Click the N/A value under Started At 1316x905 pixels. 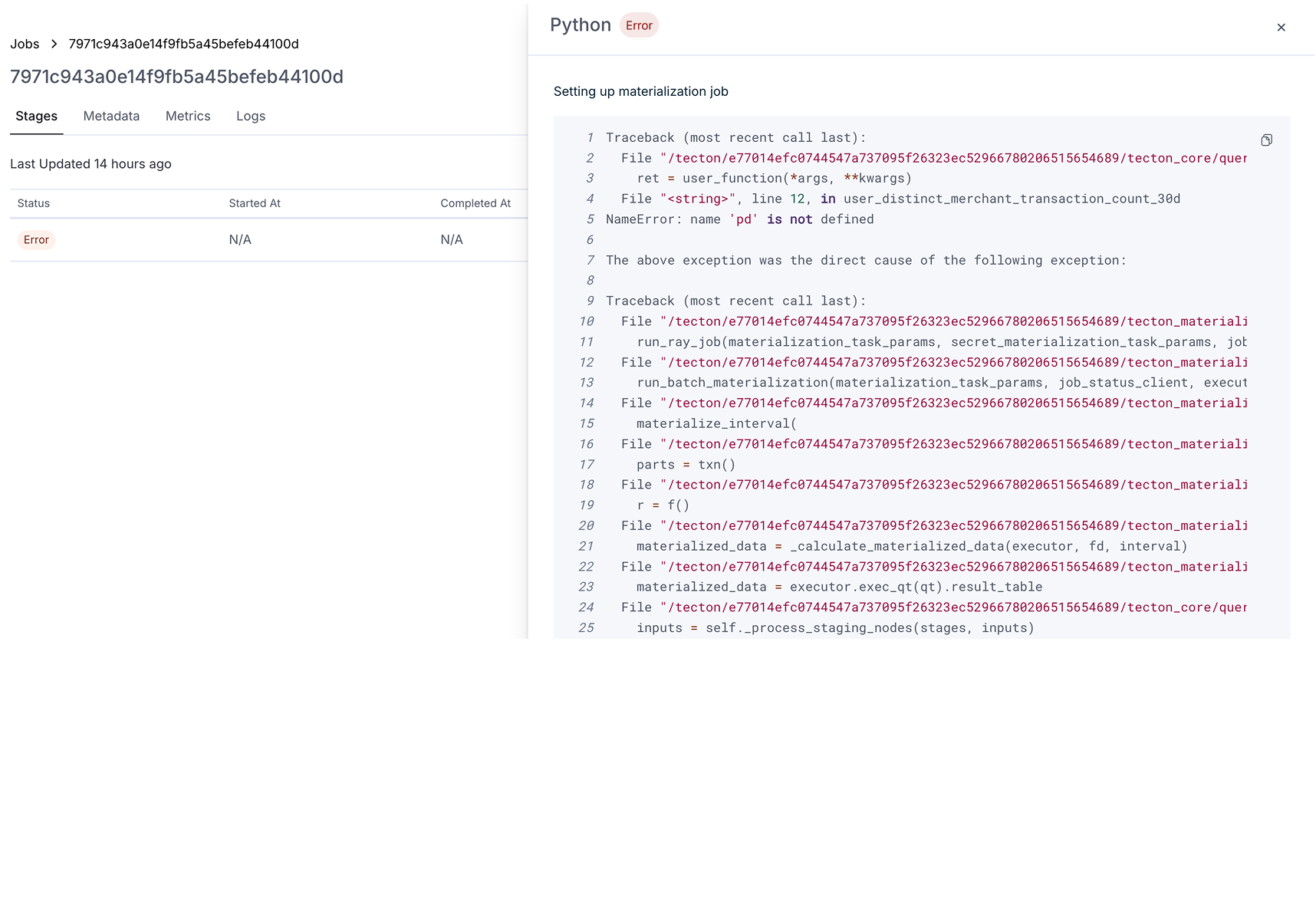(x=240, y=240)
